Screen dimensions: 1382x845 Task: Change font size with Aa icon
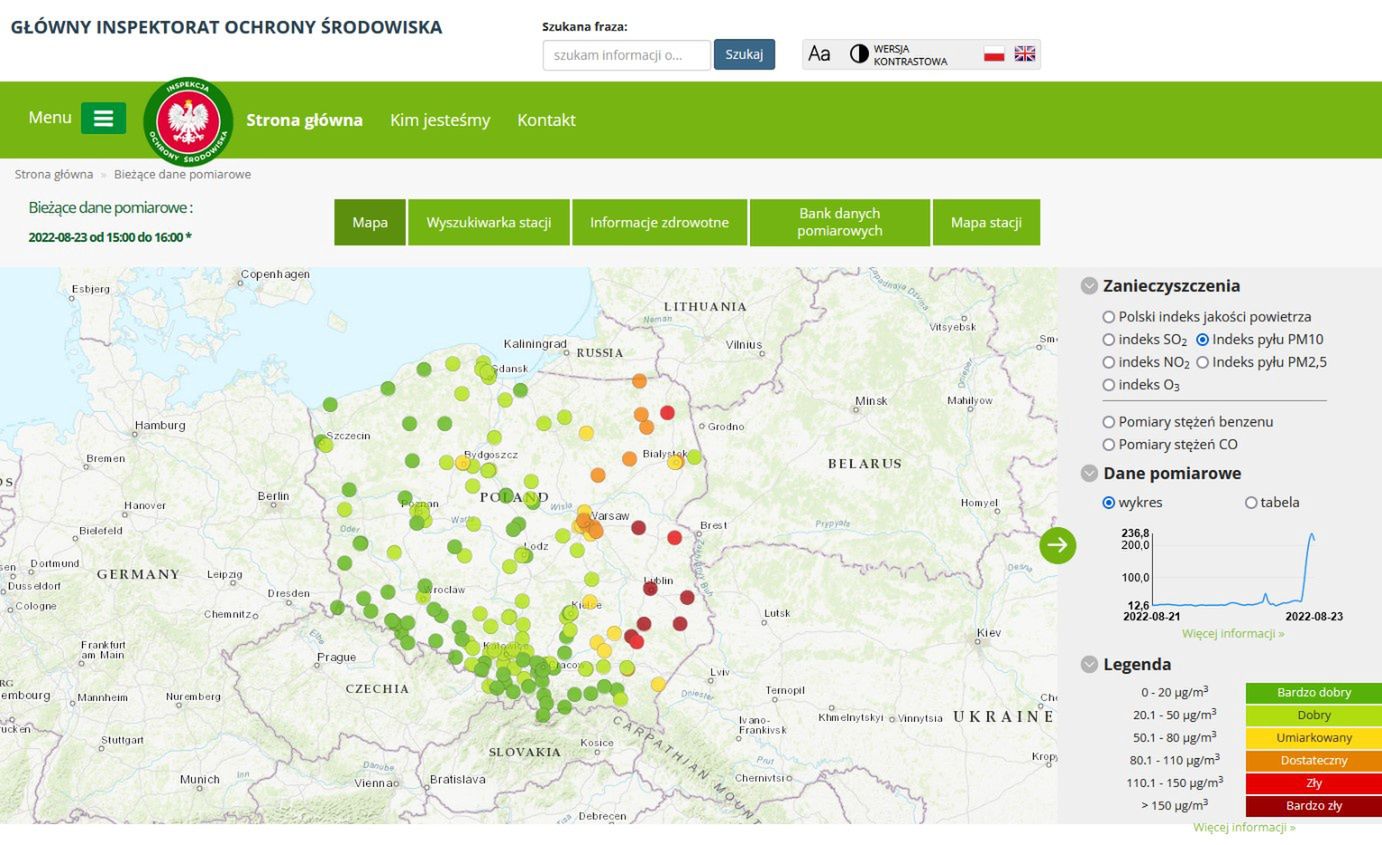click(x=819, y=54)
